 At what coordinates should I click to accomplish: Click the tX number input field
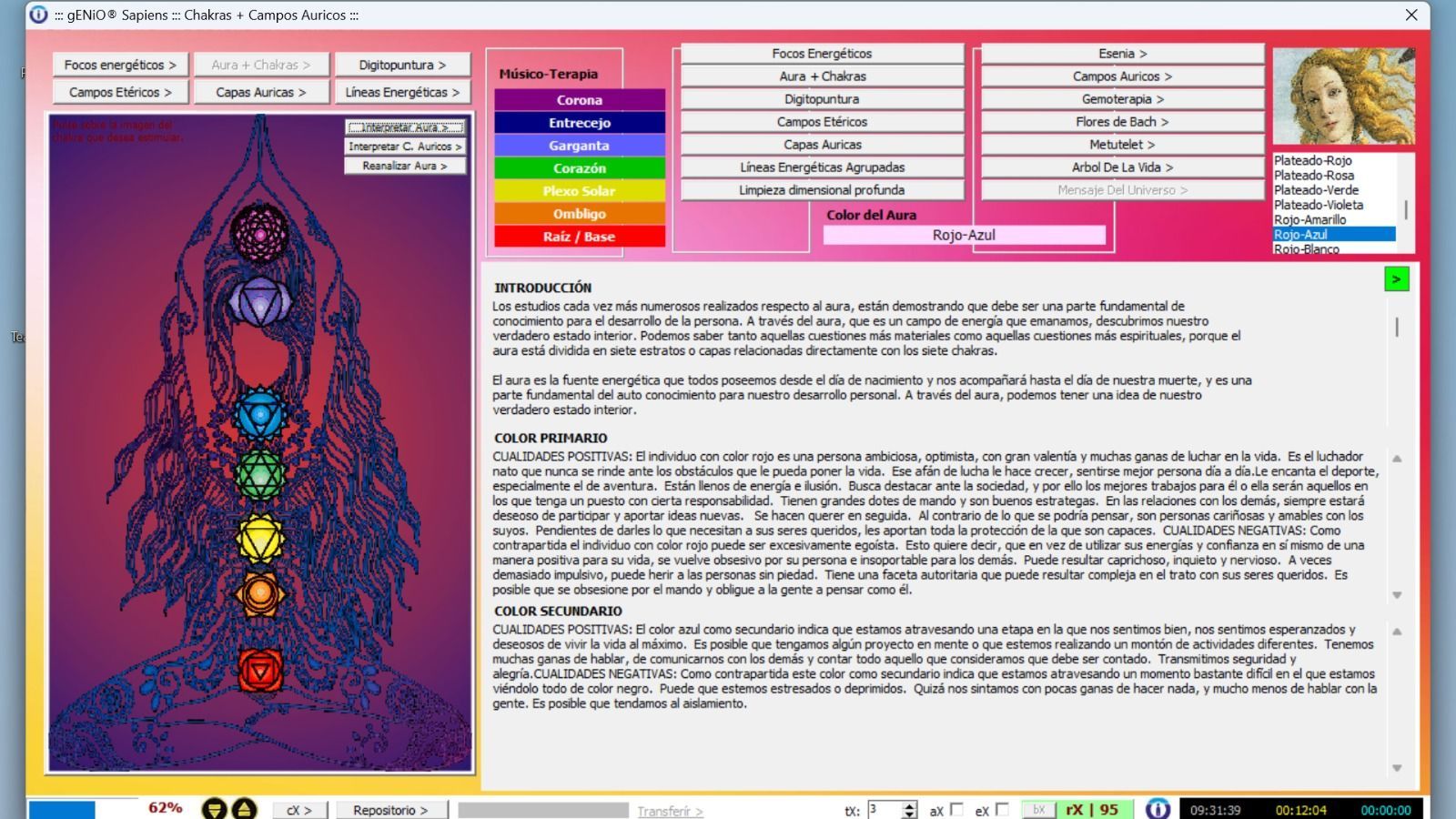pos(884,810)
